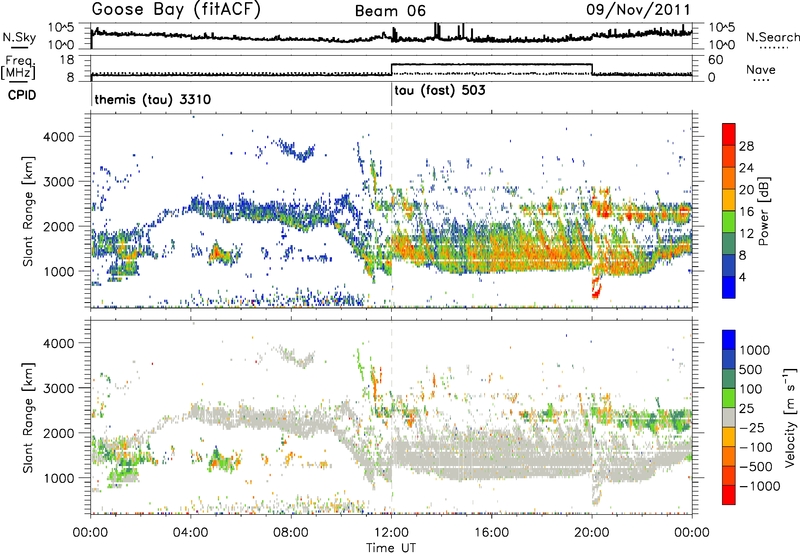Click the blue bottom of Power color bar
This screenshot has height=554, width=800.
point(729,287)
